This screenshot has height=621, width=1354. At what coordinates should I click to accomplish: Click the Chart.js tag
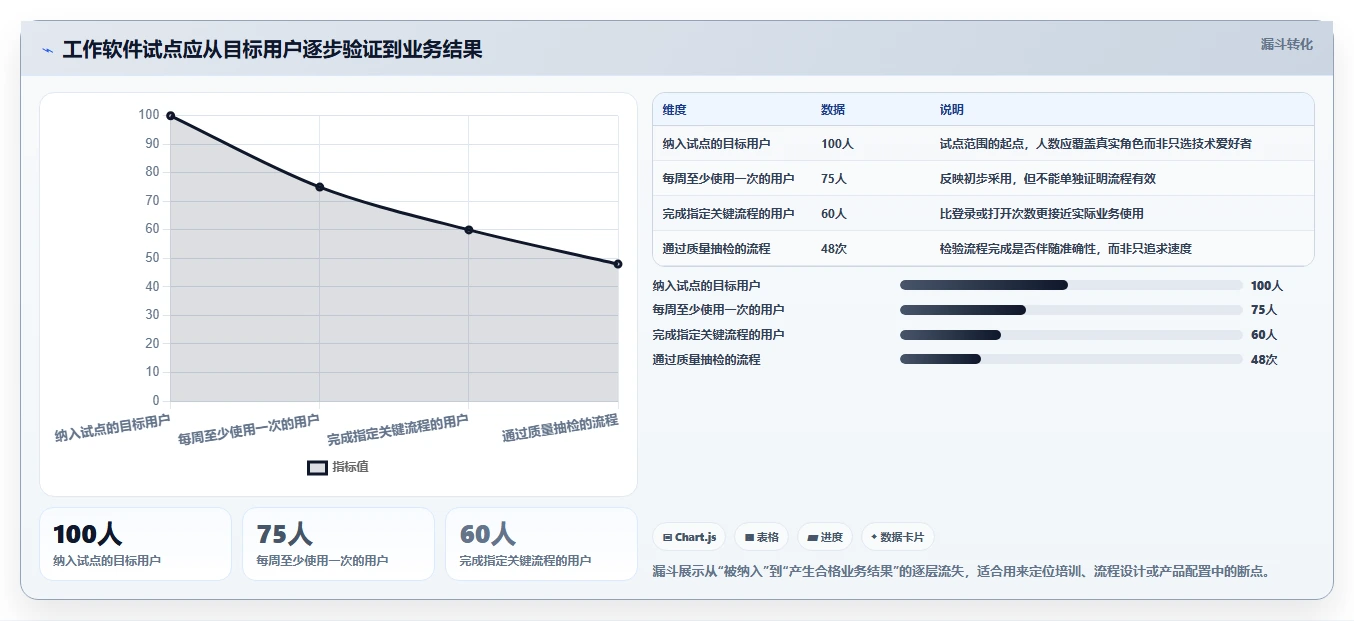click(689, 537)
